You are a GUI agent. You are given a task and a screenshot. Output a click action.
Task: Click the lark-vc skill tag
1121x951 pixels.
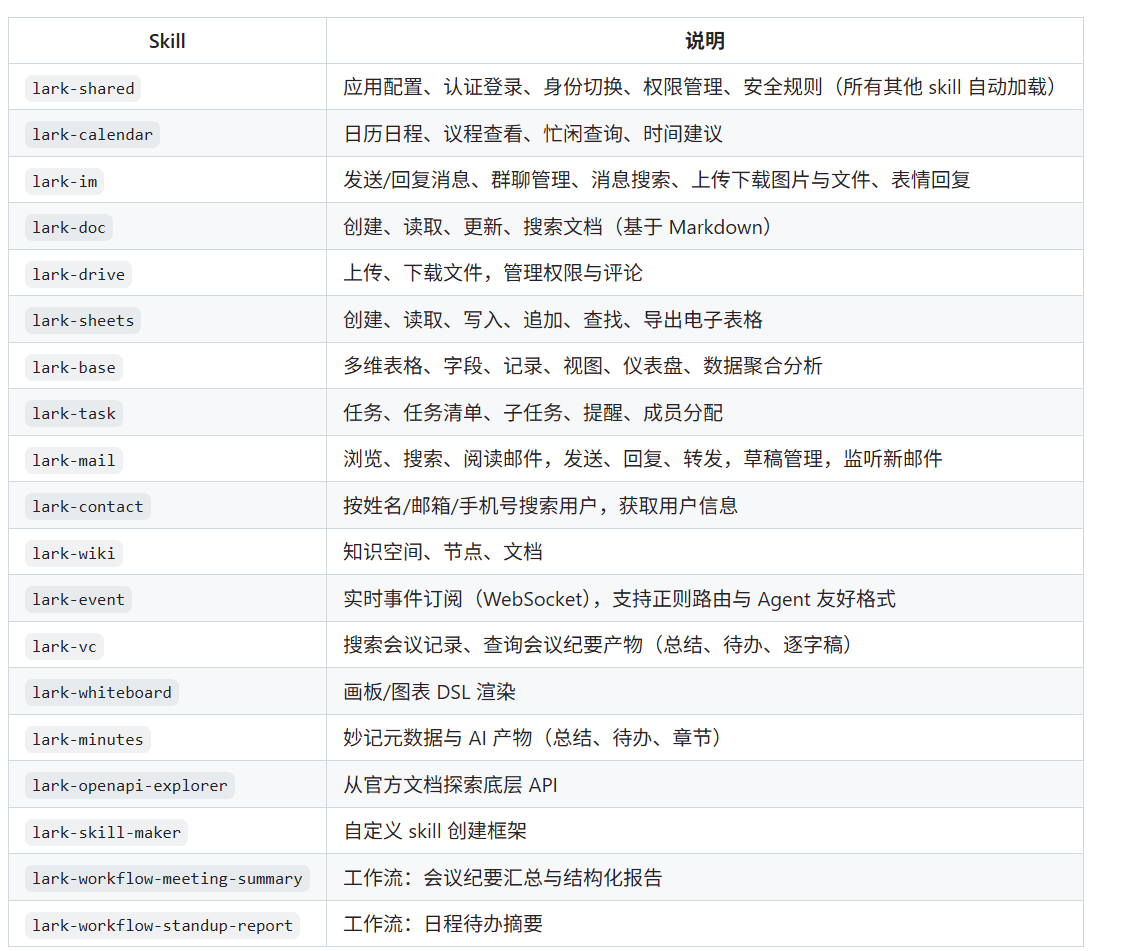[64, 646]
